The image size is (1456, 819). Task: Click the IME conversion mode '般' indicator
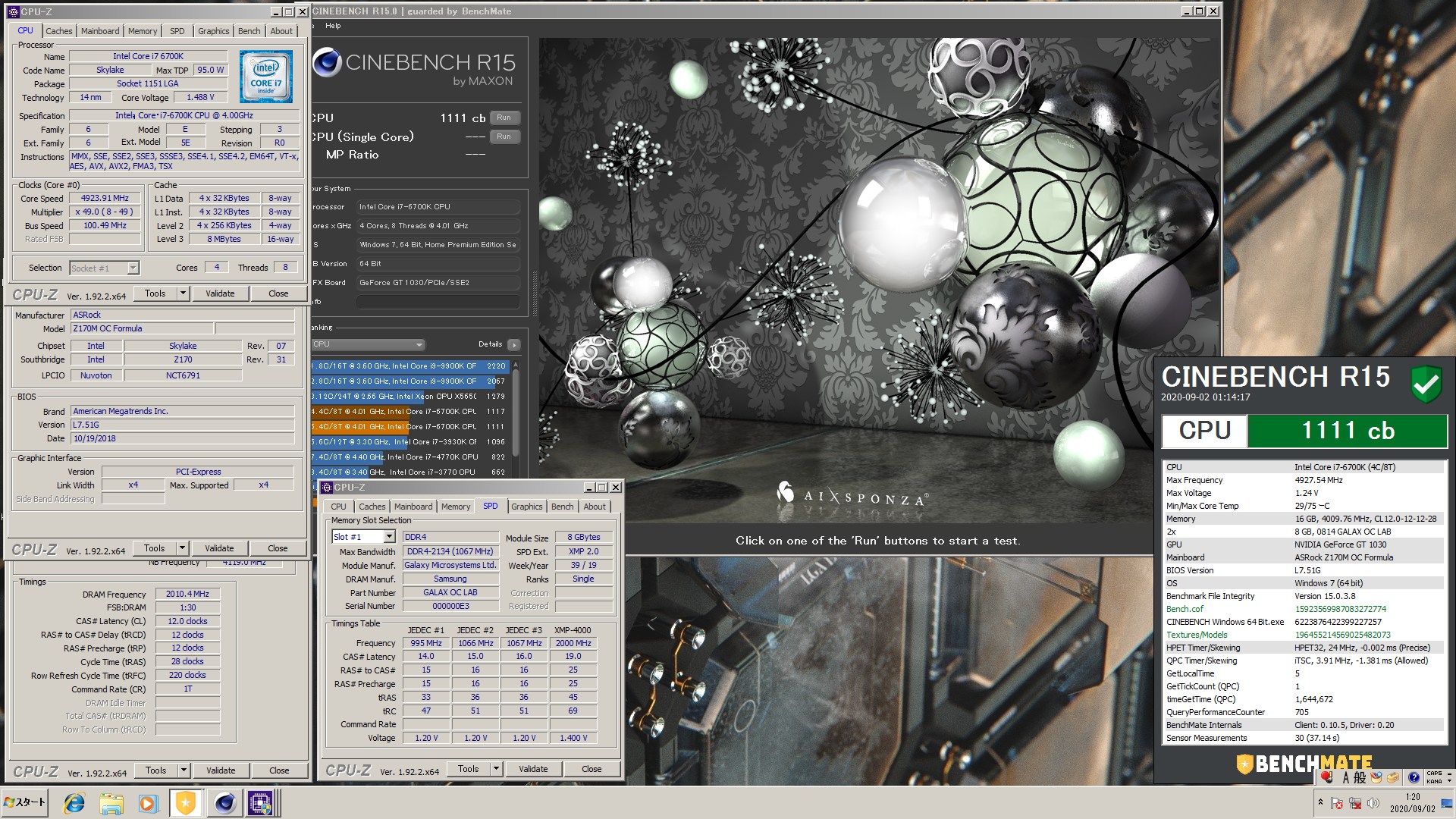pos(1360,777)
